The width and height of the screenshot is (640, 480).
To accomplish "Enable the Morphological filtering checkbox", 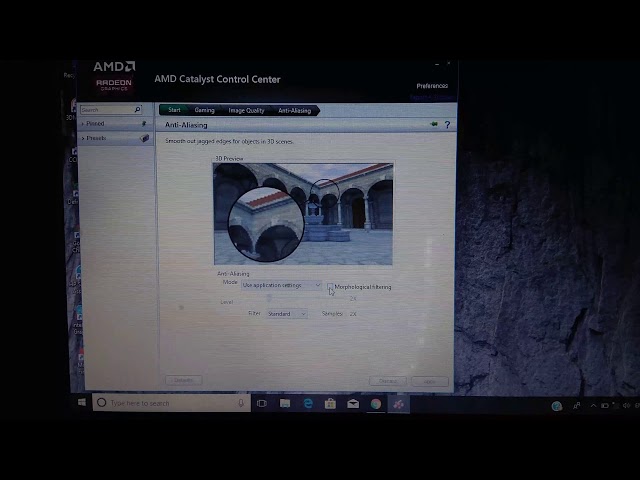I will point(330,287).
